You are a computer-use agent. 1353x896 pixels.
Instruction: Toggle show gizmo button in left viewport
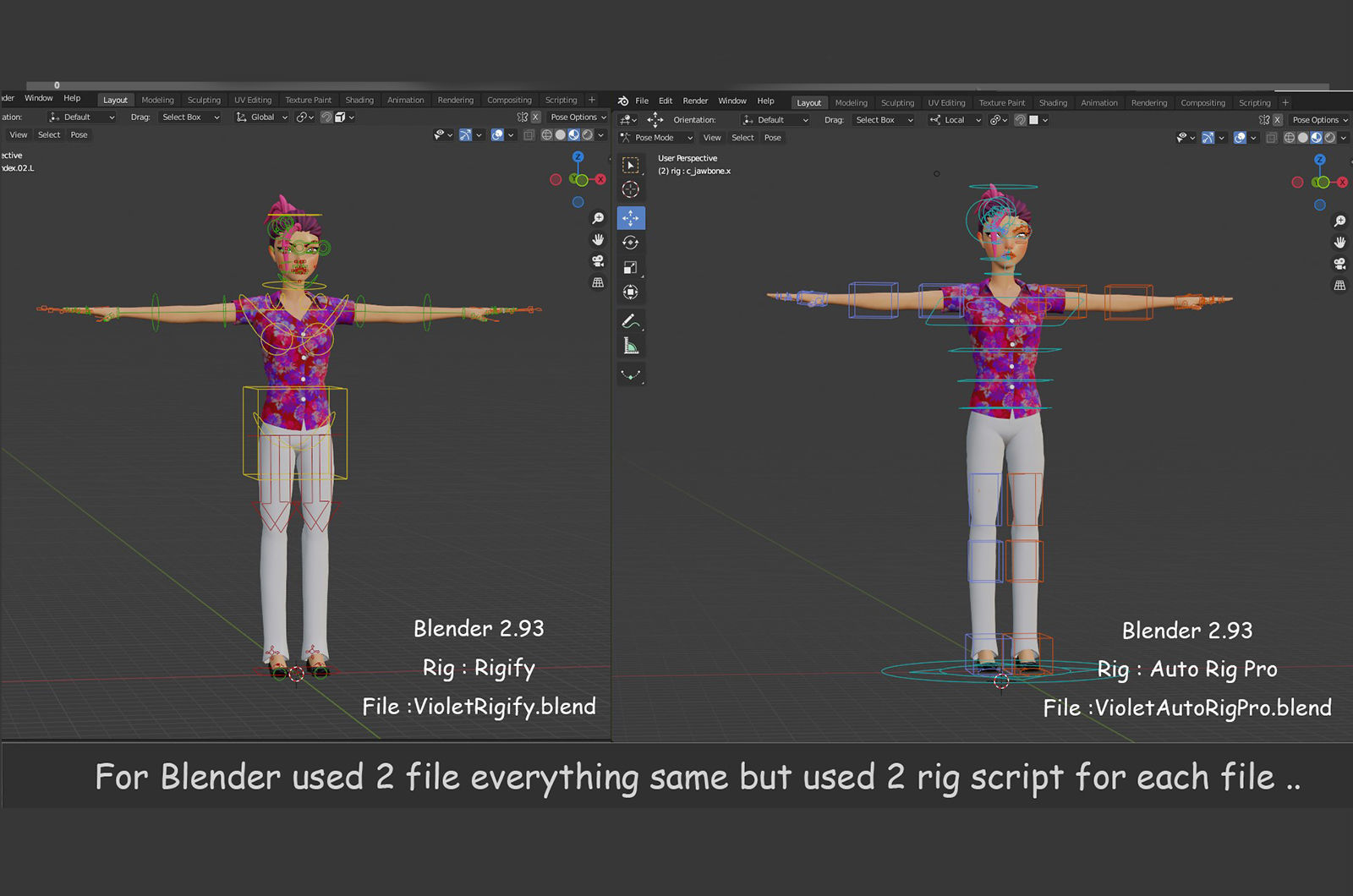pyautogui.click(x=465, y=135)
